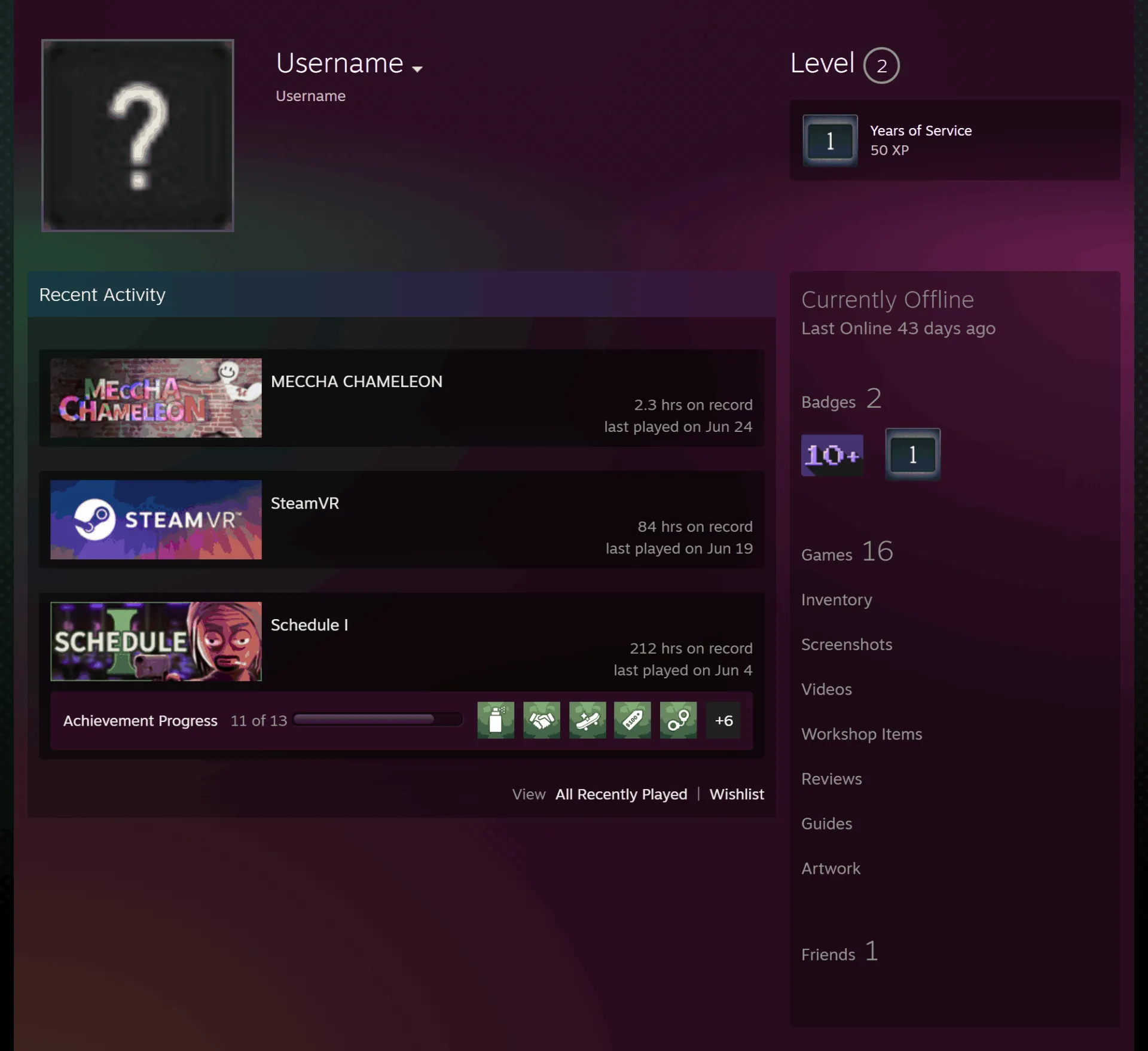Image resolution: width=1148 pixels, height=1051 pixels.
Task: Open the Schedule I game thumbnail
Action: coord(156,641)
